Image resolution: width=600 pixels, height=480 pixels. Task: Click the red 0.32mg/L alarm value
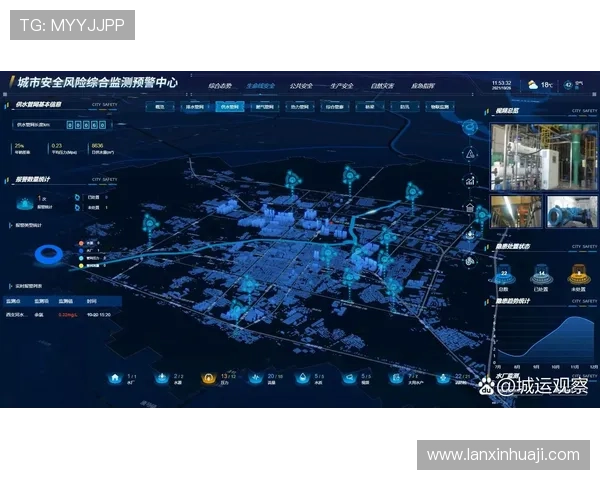tap(68, 315)
